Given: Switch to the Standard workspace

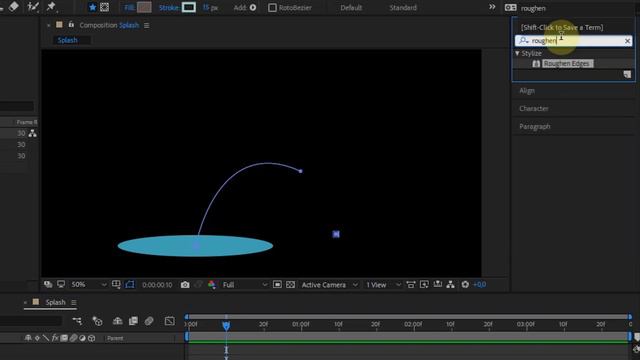Looking at the screenshot, I should [403, 7].
